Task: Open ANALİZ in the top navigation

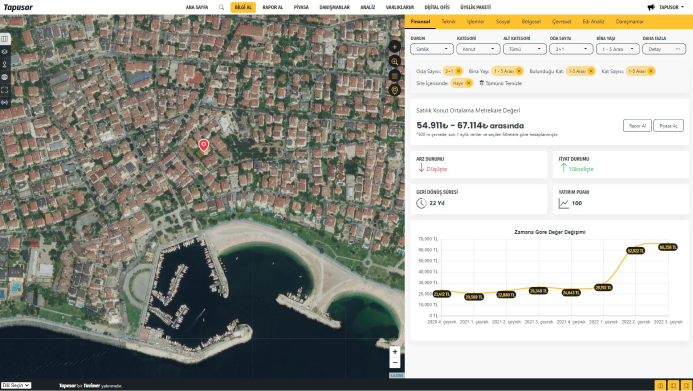Action: click(x=367, y=8)
